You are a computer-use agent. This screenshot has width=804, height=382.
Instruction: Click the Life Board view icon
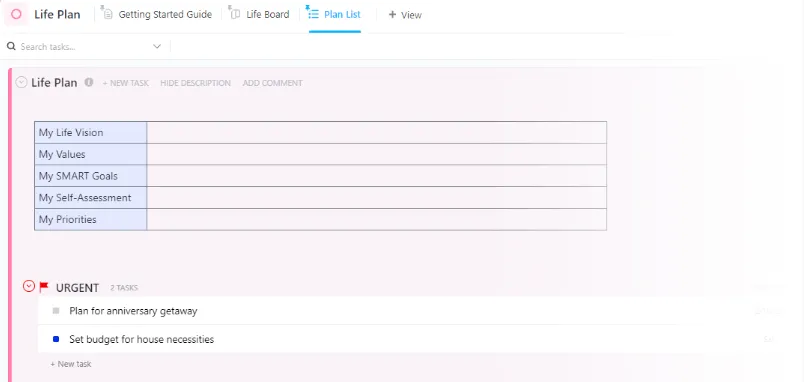(x=235, y=14)
